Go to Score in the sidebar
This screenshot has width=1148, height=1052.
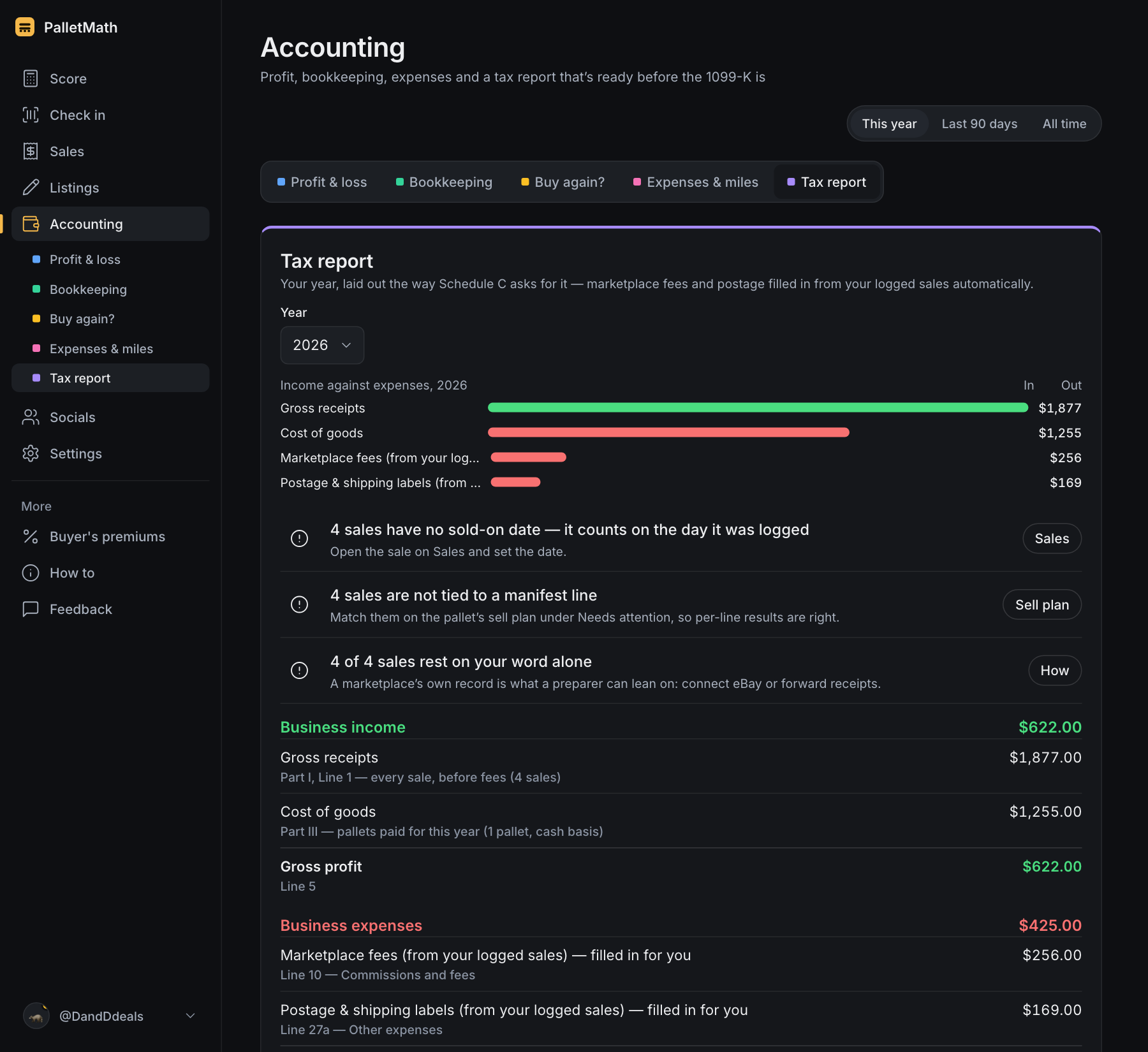click(110, 78)
